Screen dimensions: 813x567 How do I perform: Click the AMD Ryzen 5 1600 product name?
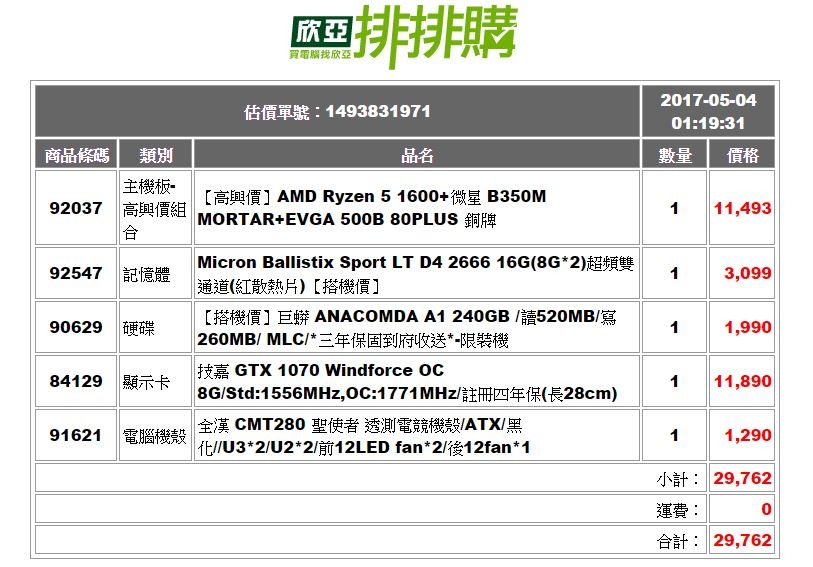[x=372, y=208]
